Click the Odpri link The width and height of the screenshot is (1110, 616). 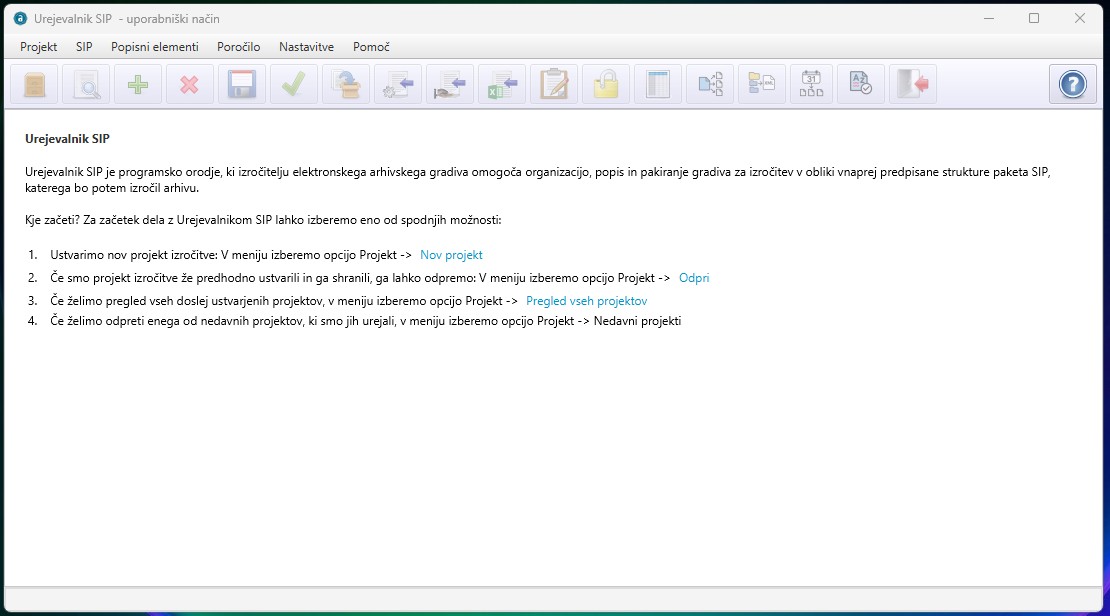point(694,278)
